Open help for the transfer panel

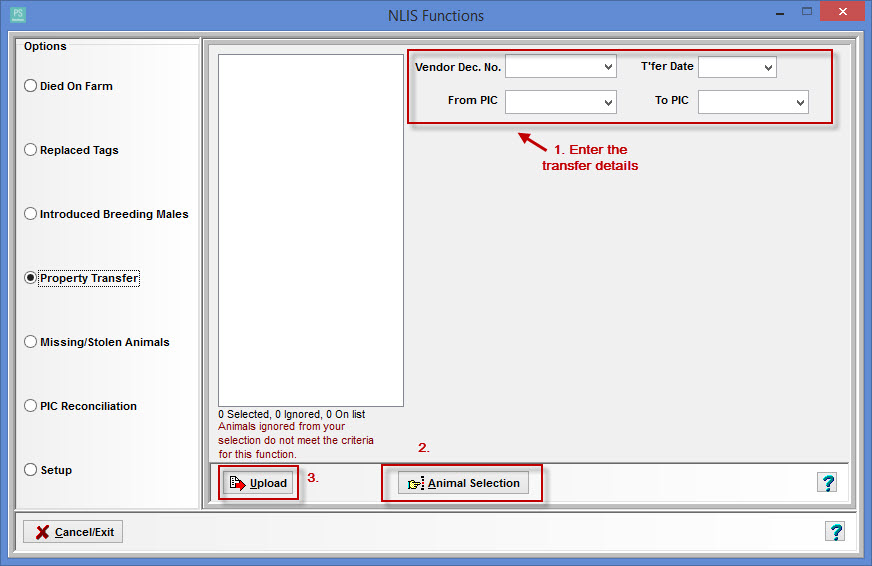click(x=827, y=483)
